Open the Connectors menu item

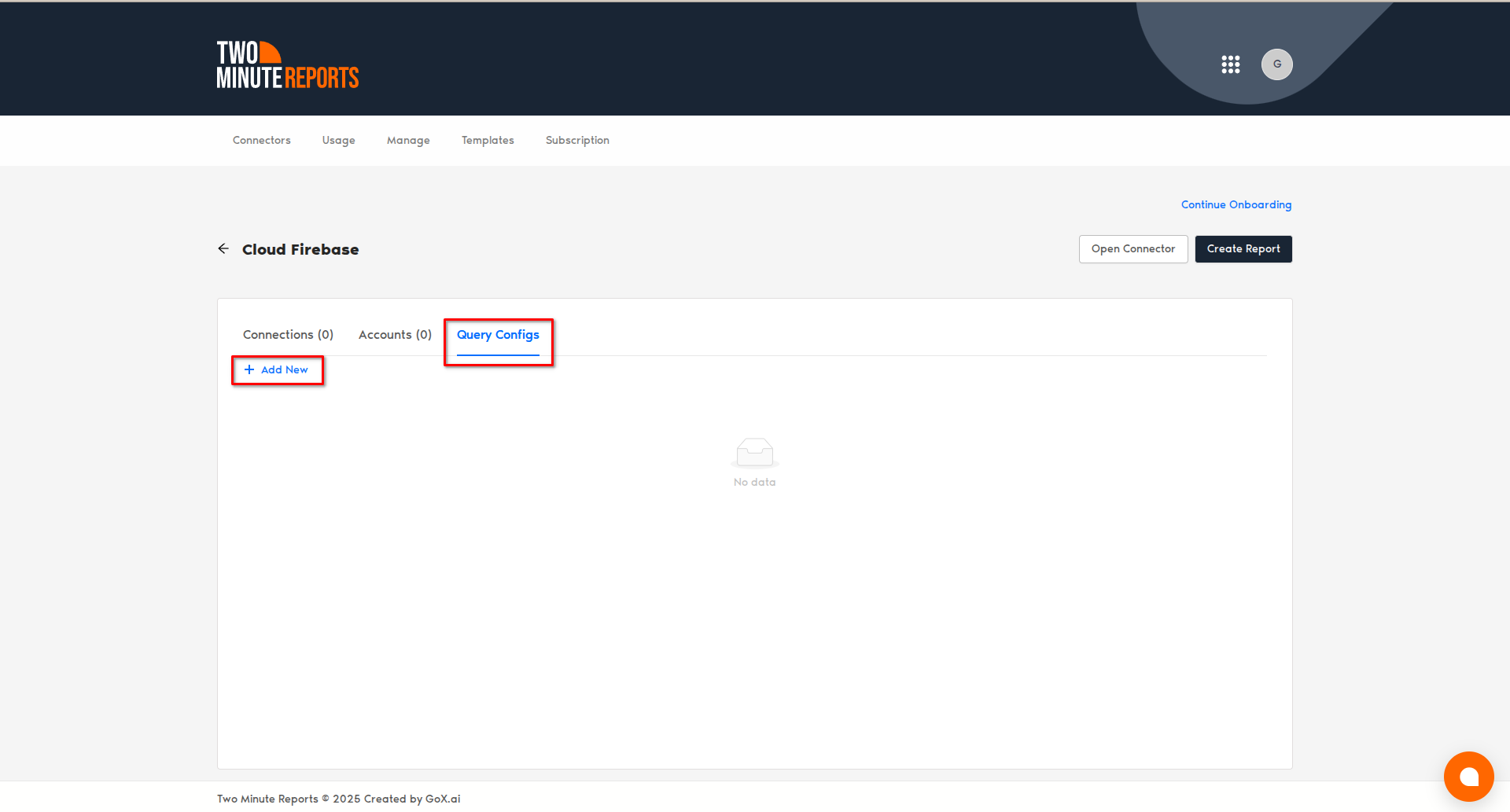(262, 140)
